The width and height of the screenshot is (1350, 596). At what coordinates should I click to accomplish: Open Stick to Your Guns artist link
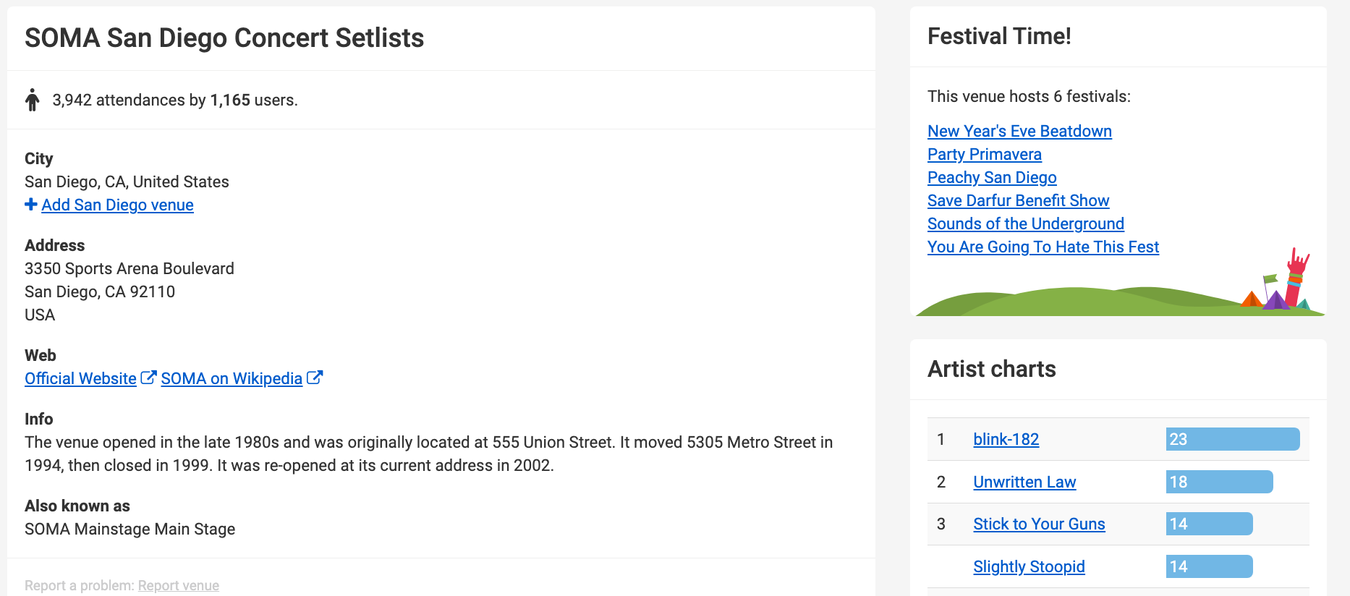[x=1039, y=524]
